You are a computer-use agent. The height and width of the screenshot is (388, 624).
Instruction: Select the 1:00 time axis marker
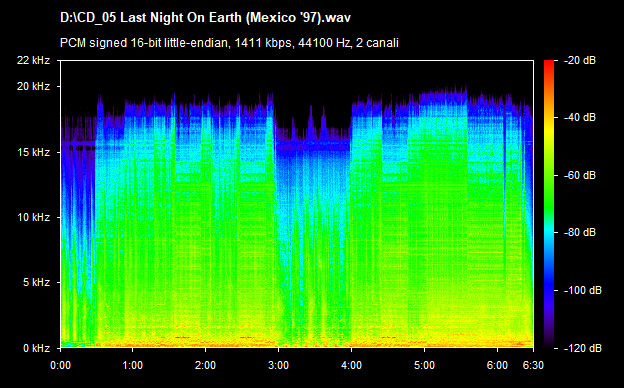point(133,365)
